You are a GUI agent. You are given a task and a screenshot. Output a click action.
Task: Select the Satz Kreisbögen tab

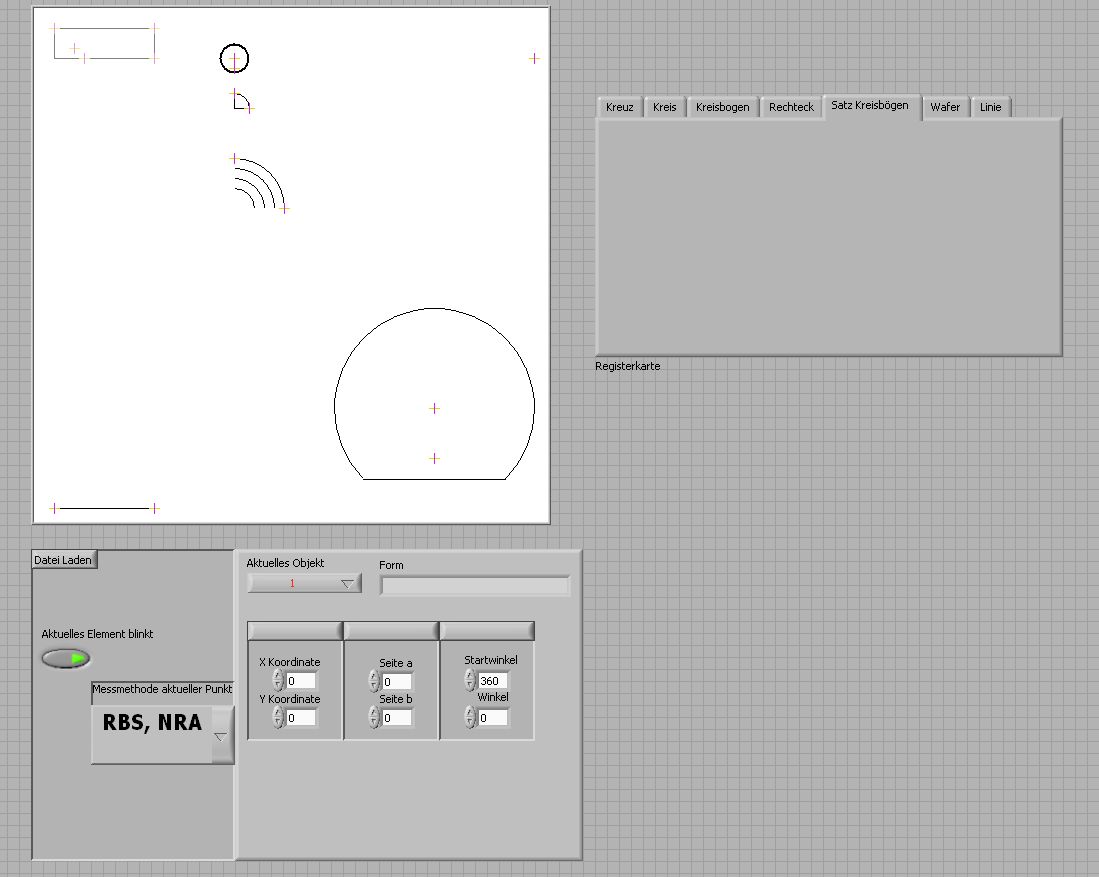click(x=870, y=106)
